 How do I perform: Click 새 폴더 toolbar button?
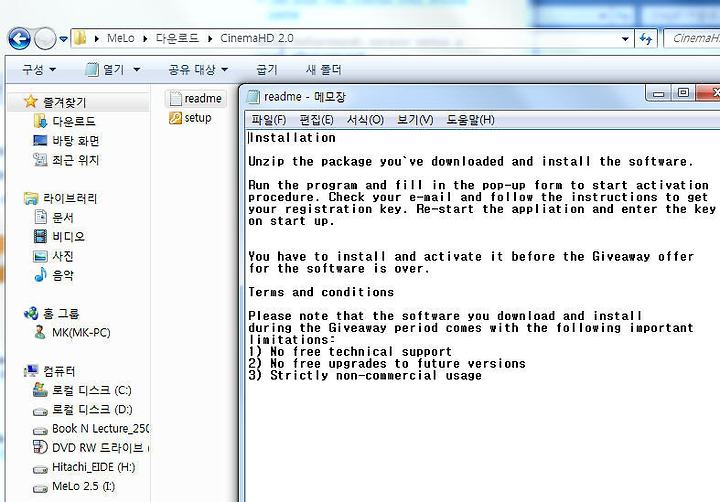(x=324, y=69)
